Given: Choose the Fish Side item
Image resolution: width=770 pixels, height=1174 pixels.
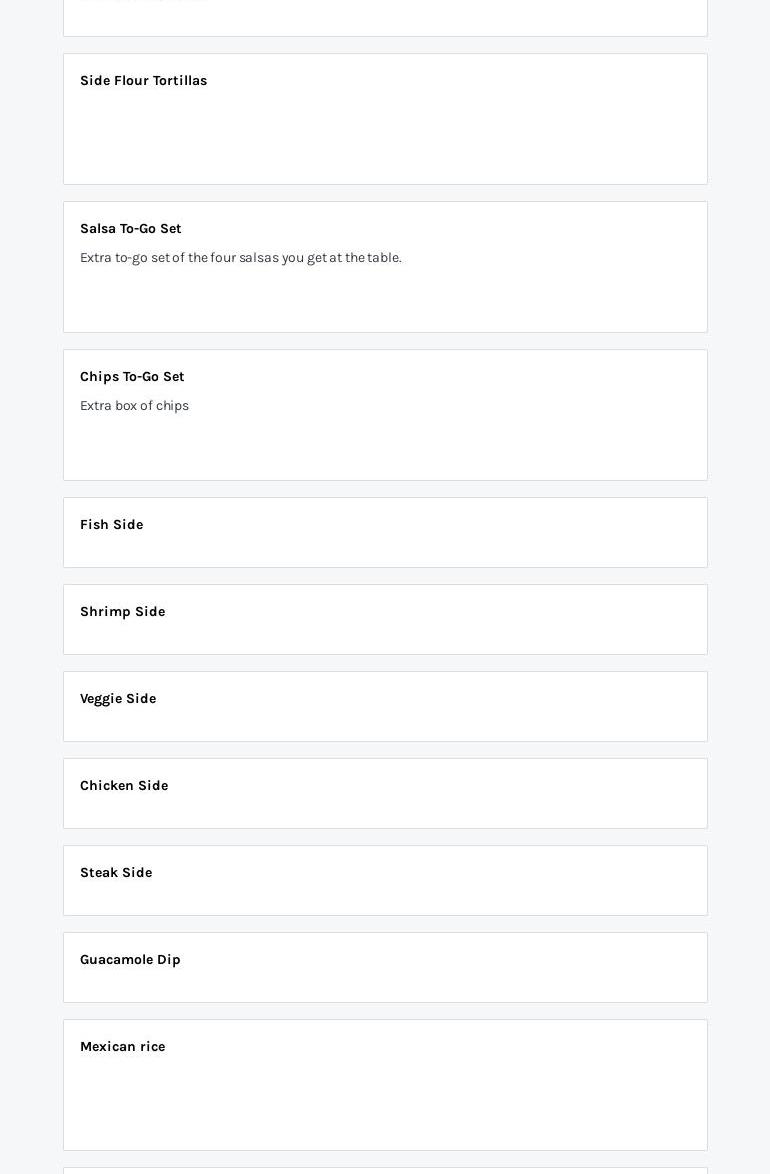Looking at the screenshot, I should pyautogui.click(x=385, y=533).
